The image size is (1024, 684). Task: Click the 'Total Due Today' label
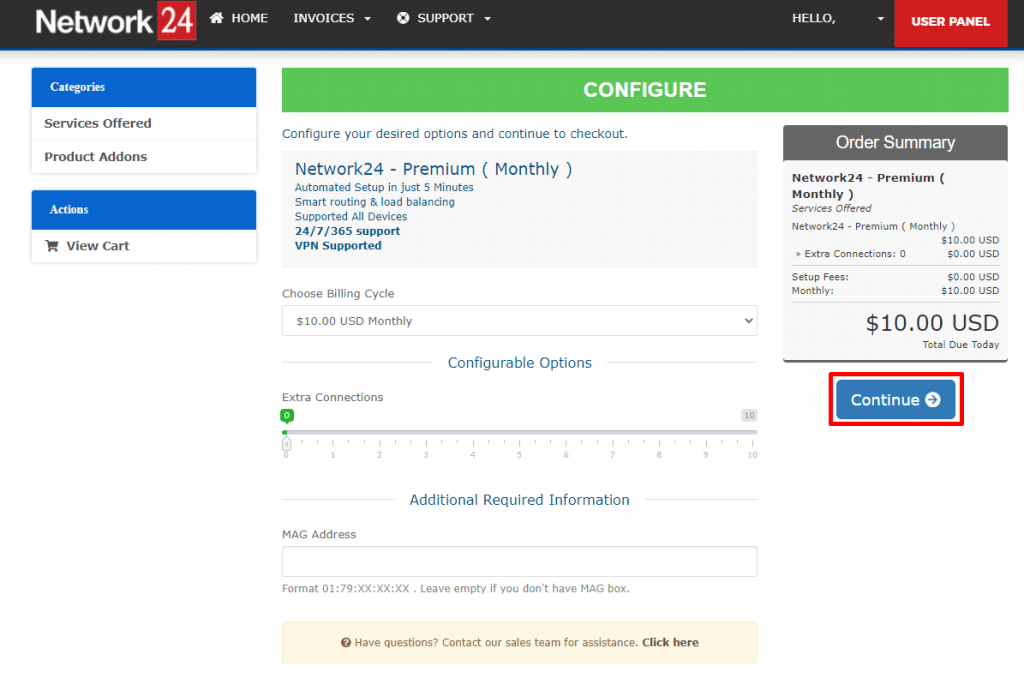[x=961, y=344]
